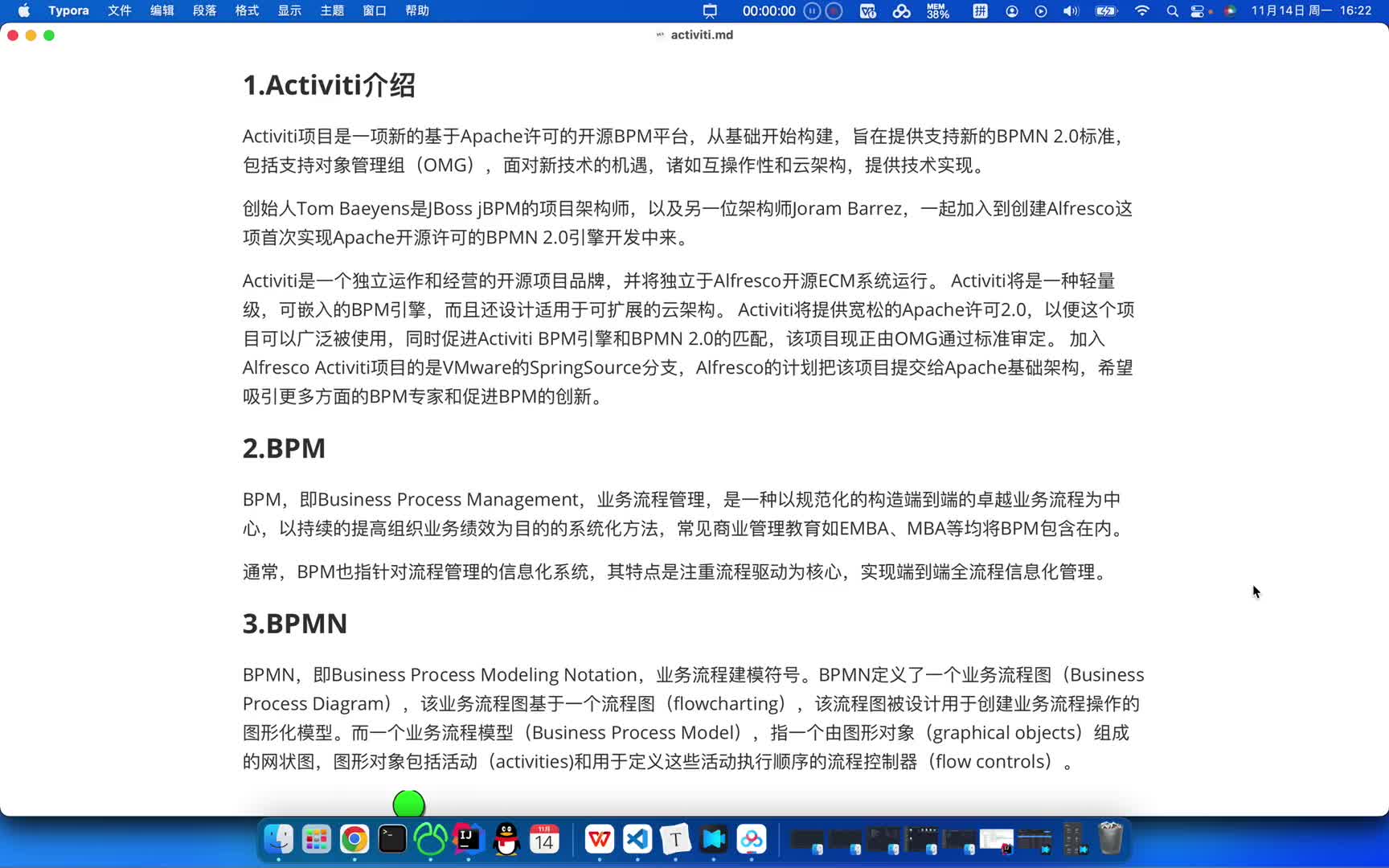Open the 主题 menu
Viewport: 1389px width, 868px height.
click(332, 10)
